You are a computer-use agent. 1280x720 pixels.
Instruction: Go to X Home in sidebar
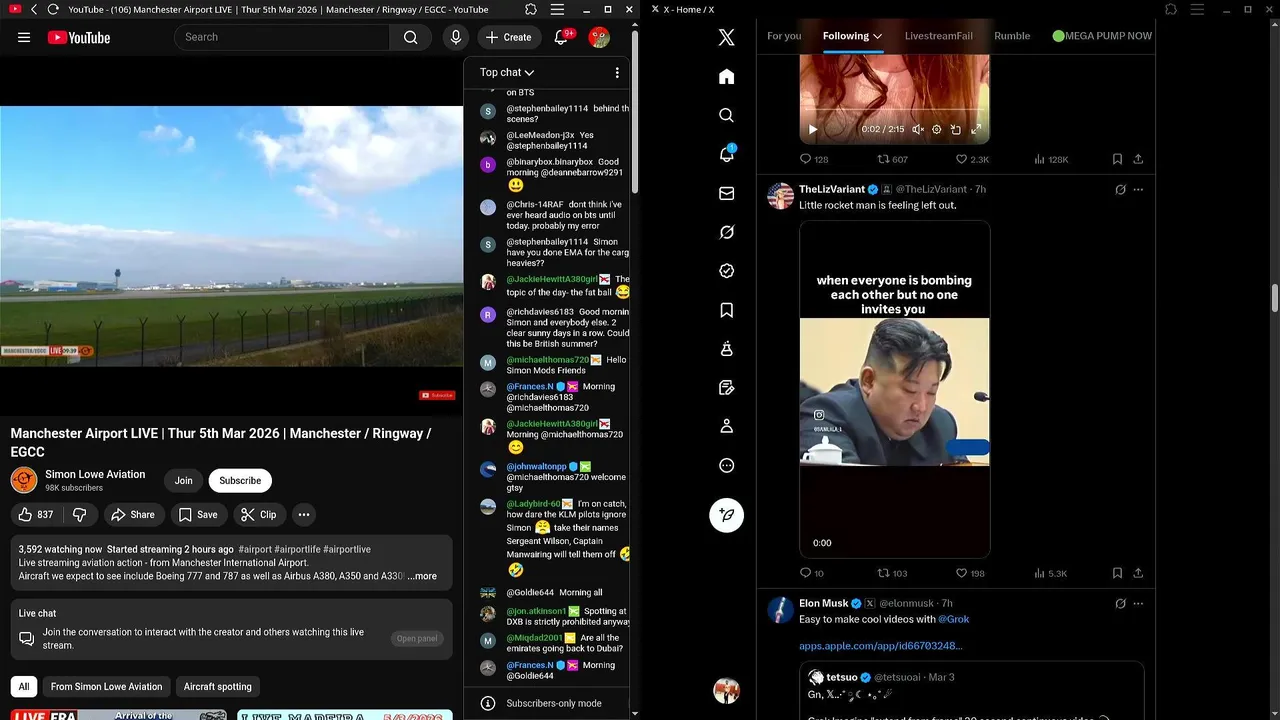pyautogui.click(x=727, y=77)
